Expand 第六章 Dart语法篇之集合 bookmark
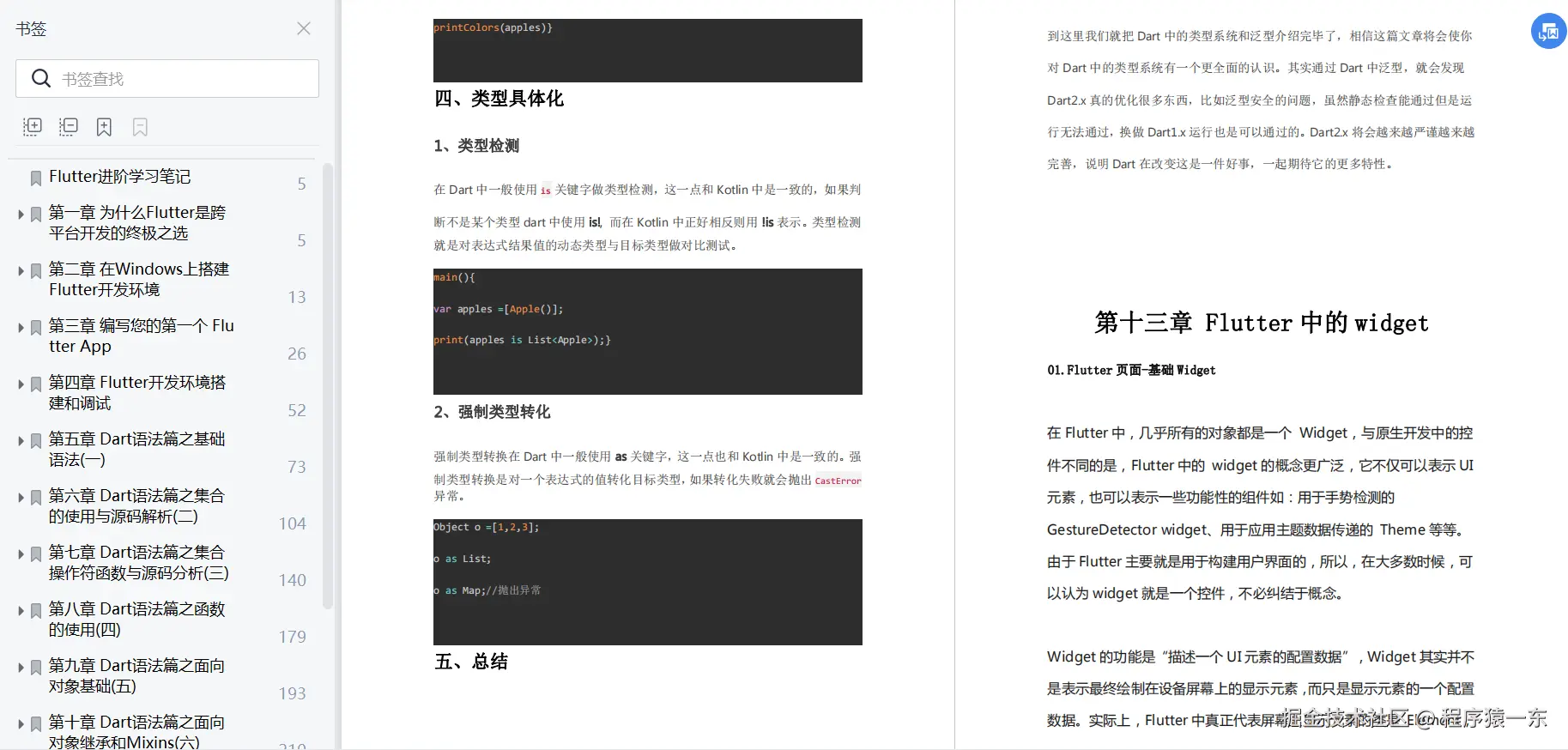The width and height of the screenshot is (1568, 750). pyautogui.click(x=21, y=498)
